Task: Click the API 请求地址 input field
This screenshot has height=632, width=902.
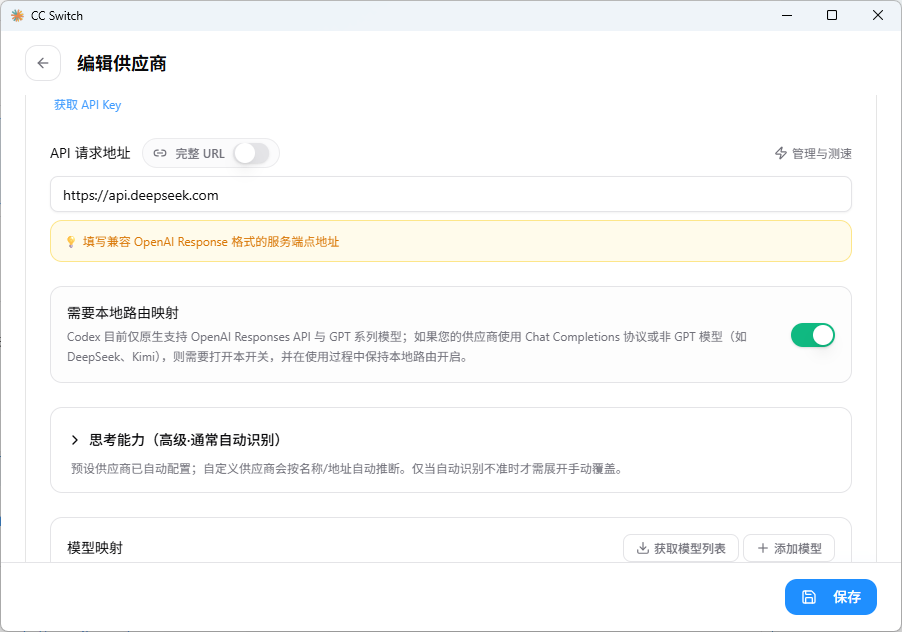Action: (x=450, y=194)
